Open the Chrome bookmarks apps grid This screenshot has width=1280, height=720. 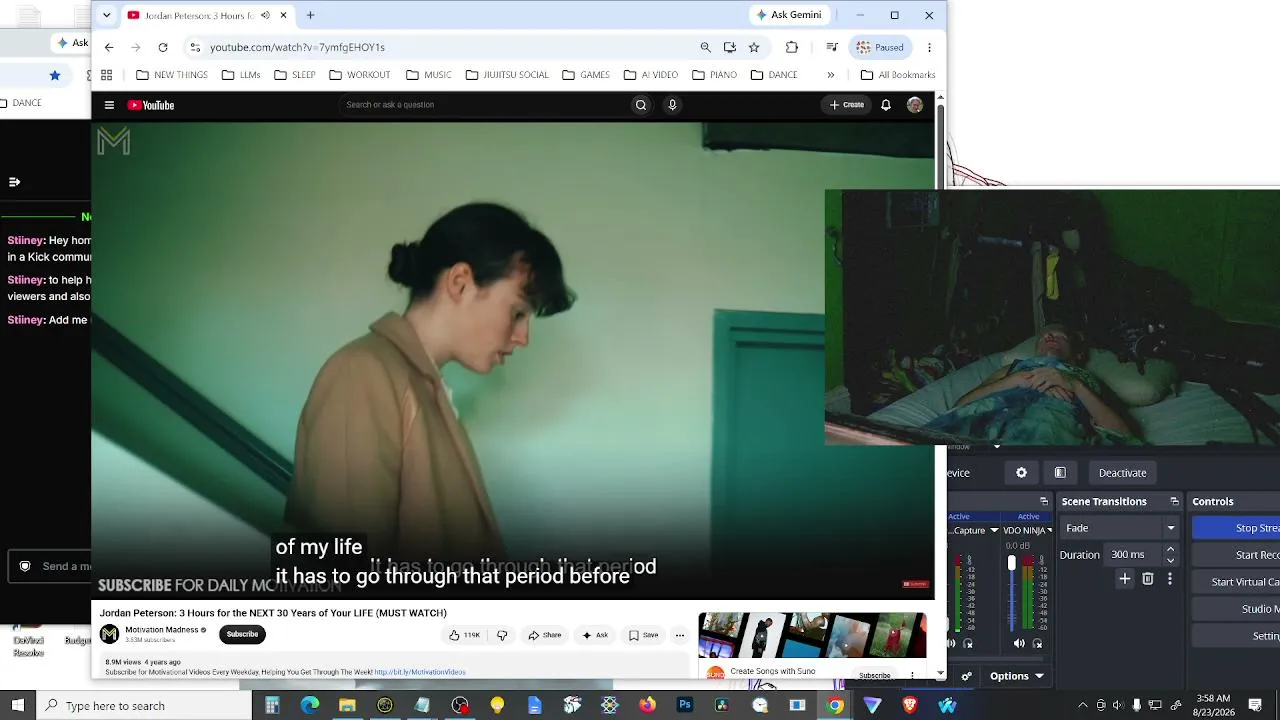click(x=106, y=75)
